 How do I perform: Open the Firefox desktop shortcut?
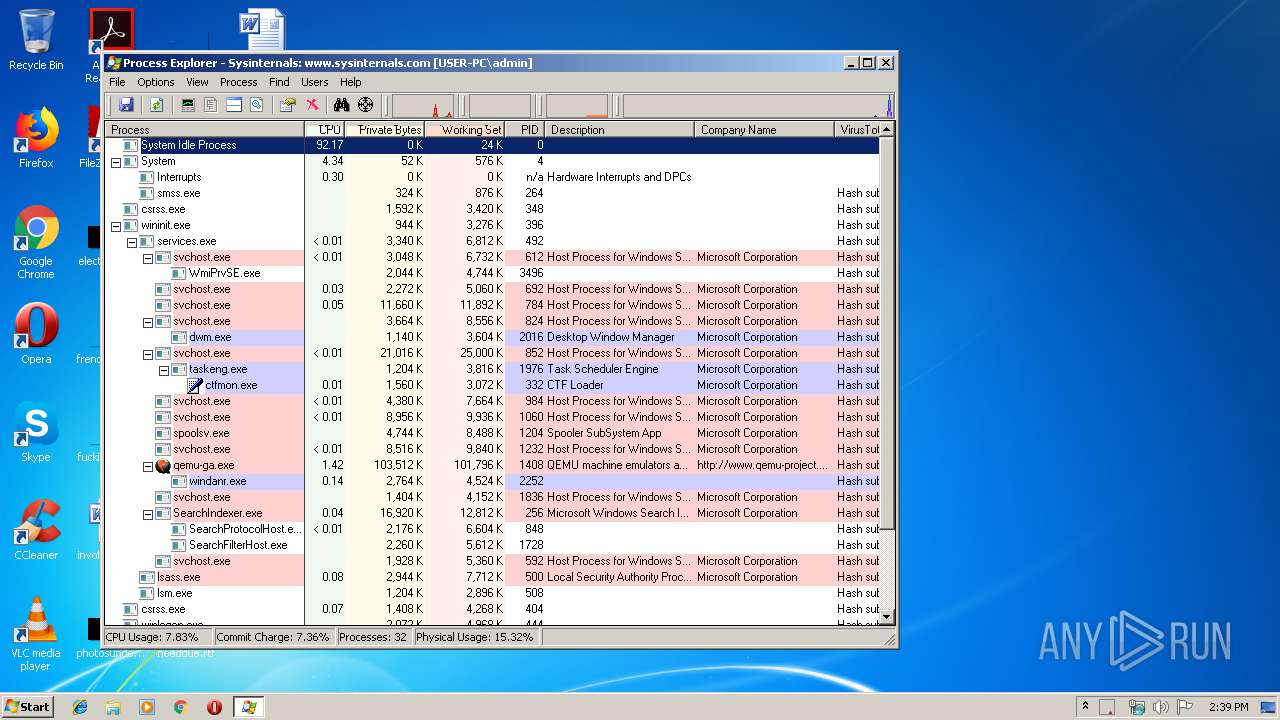pos(36,138)
